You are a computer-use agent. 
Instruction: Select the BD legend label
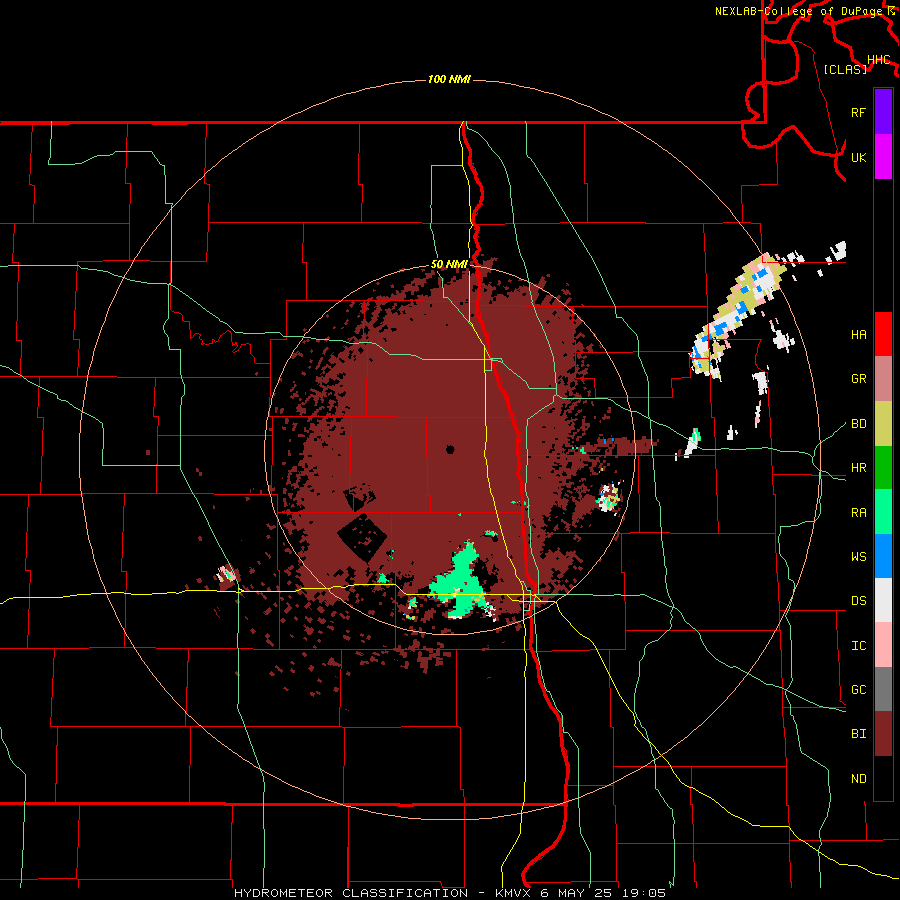[858, 424]
